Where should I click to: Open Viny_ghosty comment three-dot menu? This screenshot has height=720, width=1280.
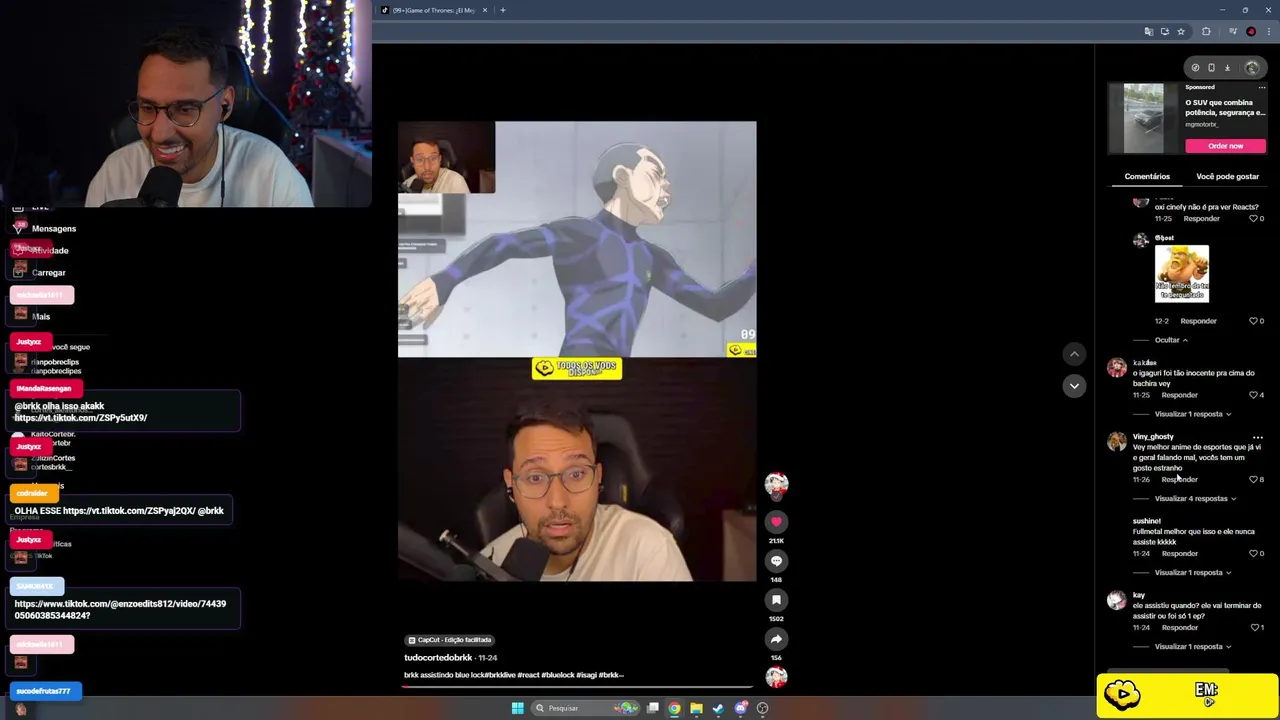(x=1258, y=438)
